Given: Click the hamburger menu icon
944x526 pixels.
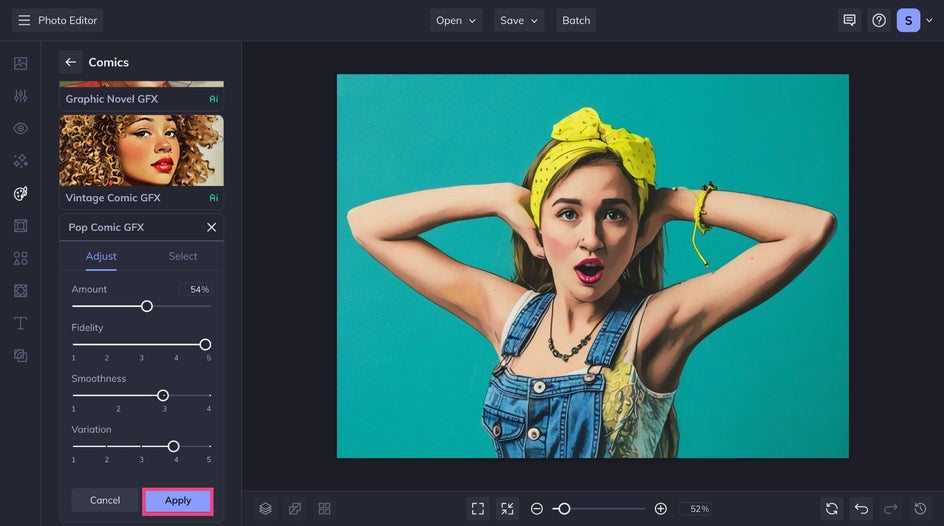Looking at the screenshot, I should (x=24, y=20).
